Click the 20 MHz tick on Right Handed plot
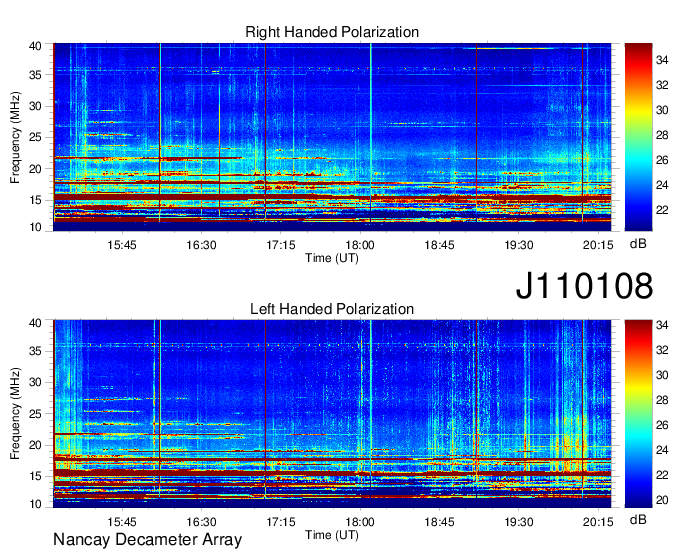This screenshot has height=552, width=680. point(35,169)
